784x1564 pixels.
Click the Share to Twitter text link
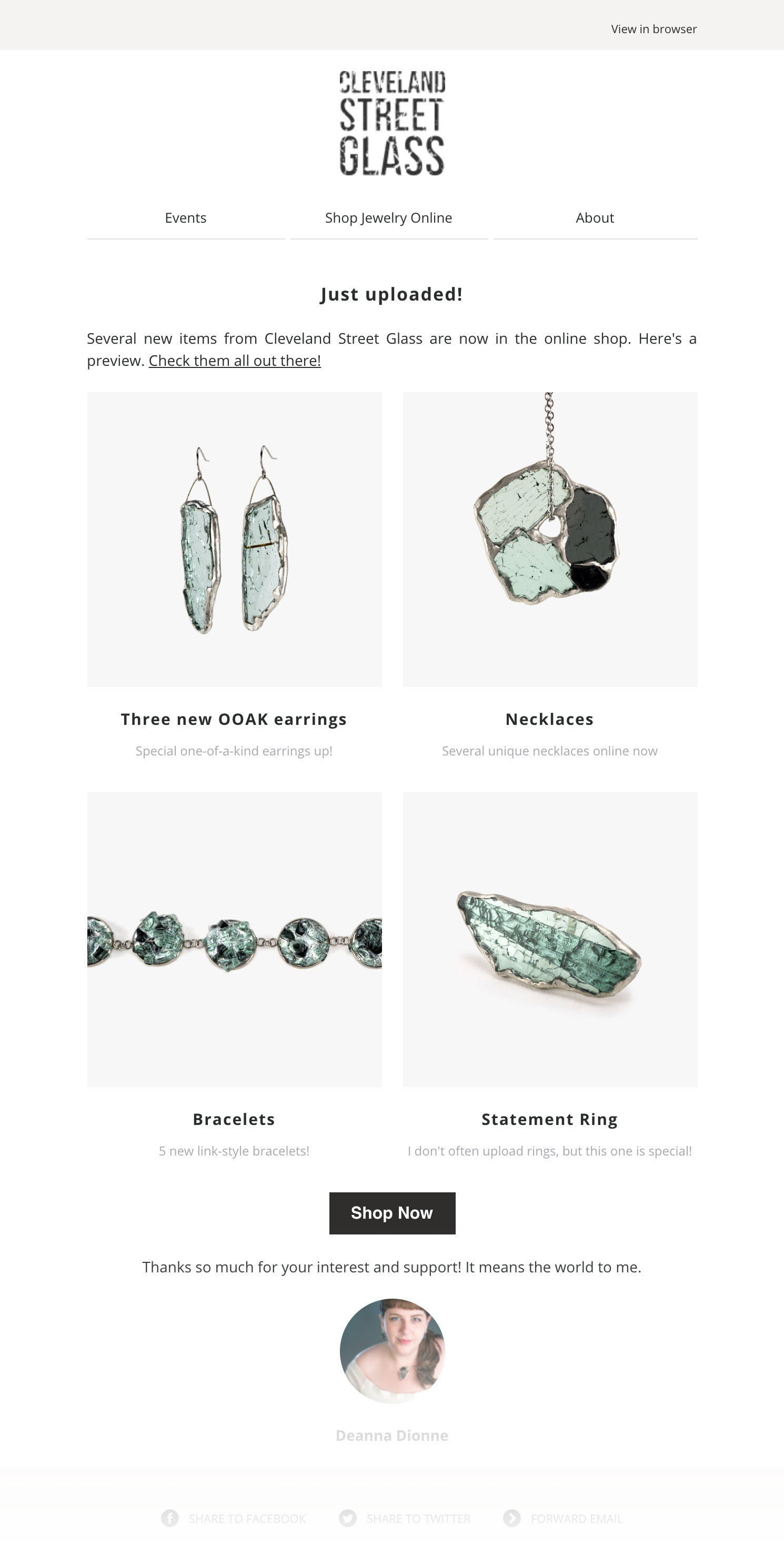[x=418, y=1518]
